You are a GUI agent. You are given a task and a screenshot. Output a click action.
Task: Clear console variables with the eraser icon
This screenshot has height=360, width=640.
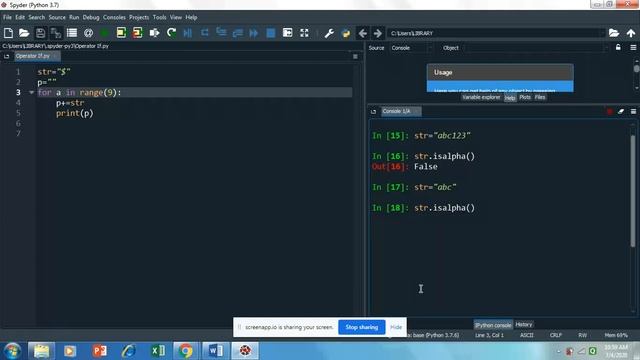pos(621,111)
